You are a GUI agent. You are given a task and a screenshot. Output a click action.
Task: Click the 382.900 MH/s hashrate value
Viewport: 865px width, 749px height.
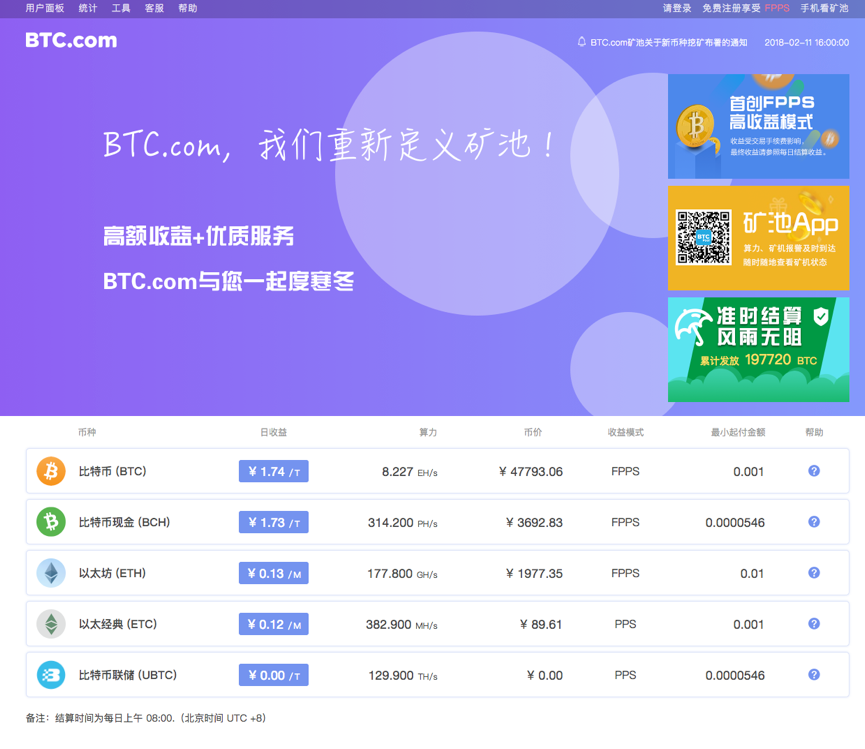[x=402, y=624]
